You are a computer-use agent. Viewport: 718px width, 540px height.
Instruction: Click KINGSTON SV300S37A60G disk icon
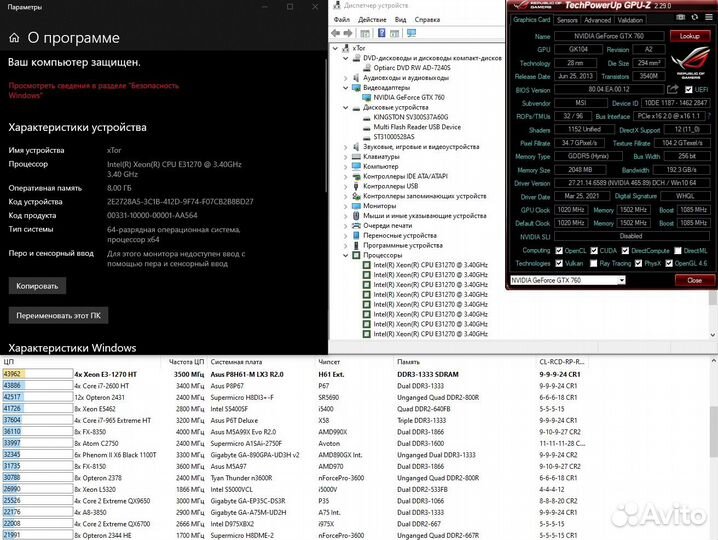[367, 117]
